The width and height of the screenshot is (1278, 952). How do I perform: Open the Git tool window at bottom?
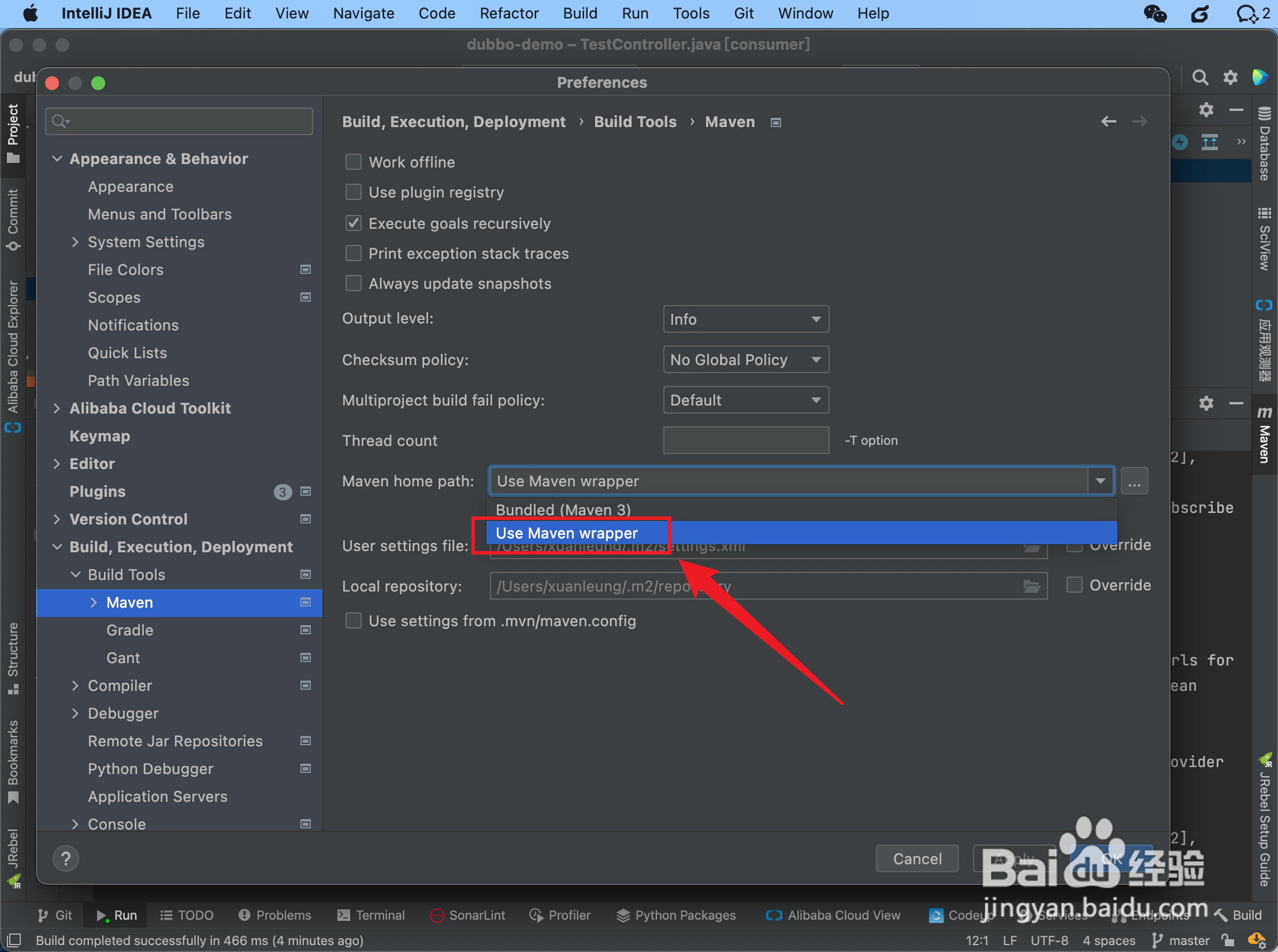click(x=55, y=915)
